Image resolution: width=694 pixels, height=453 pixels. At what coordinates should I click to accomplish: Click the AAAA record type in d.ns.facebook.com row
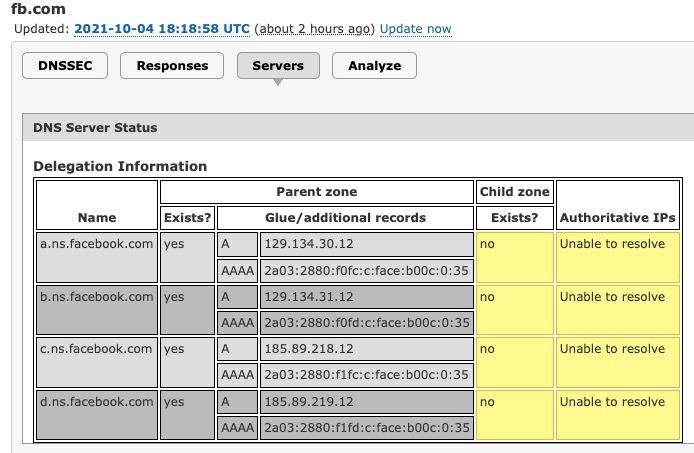237,428
